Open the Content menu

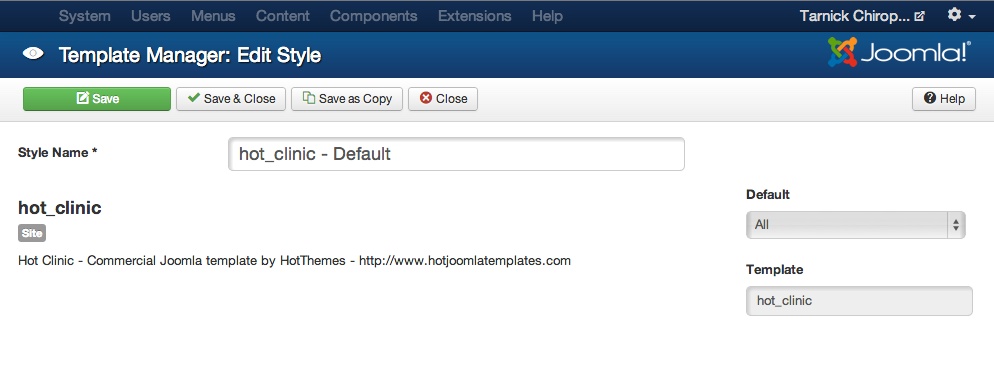[x=283, y=16]
